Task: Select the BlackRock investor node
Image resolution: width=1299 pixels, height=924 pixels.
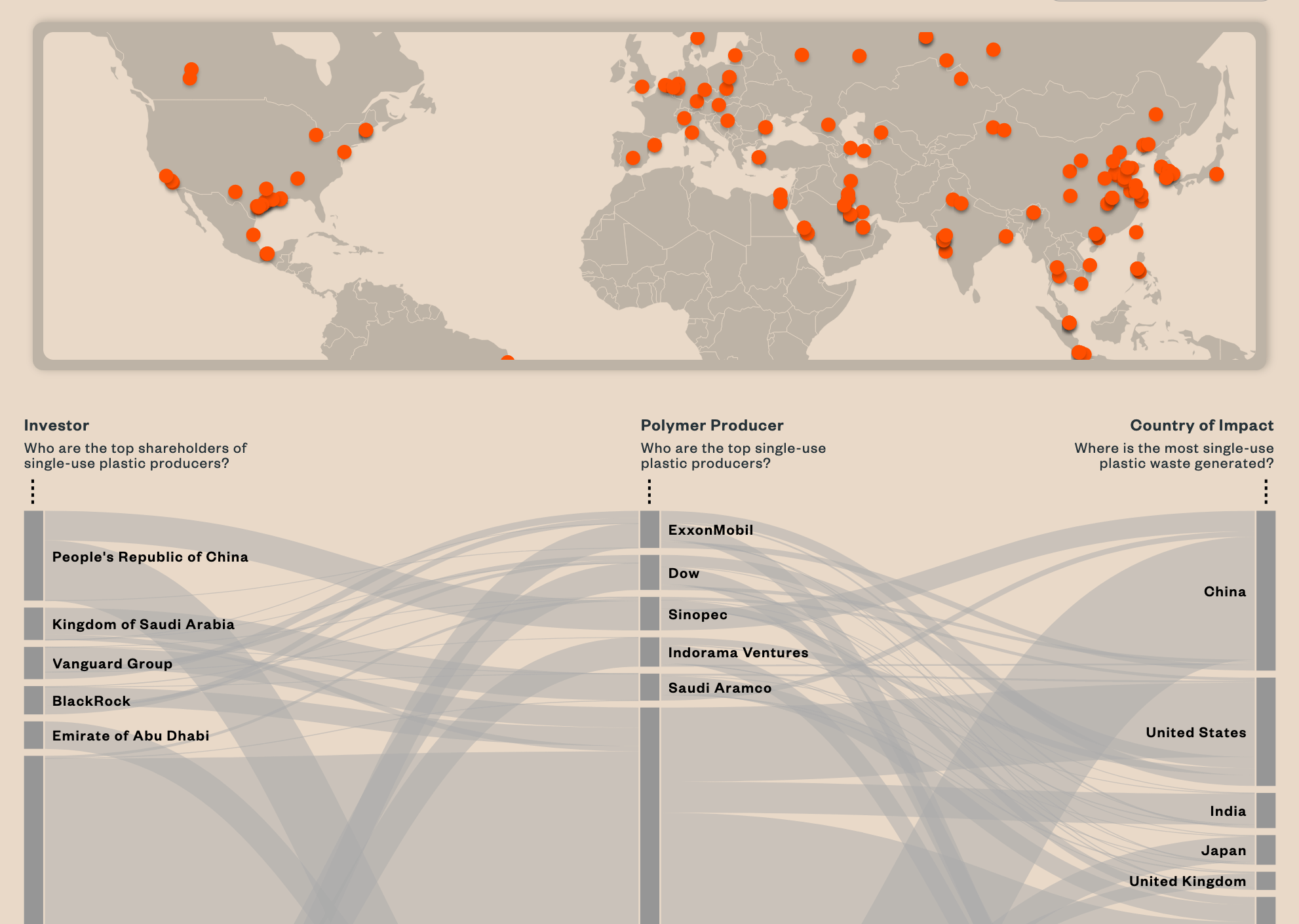Action: (33, 701)
